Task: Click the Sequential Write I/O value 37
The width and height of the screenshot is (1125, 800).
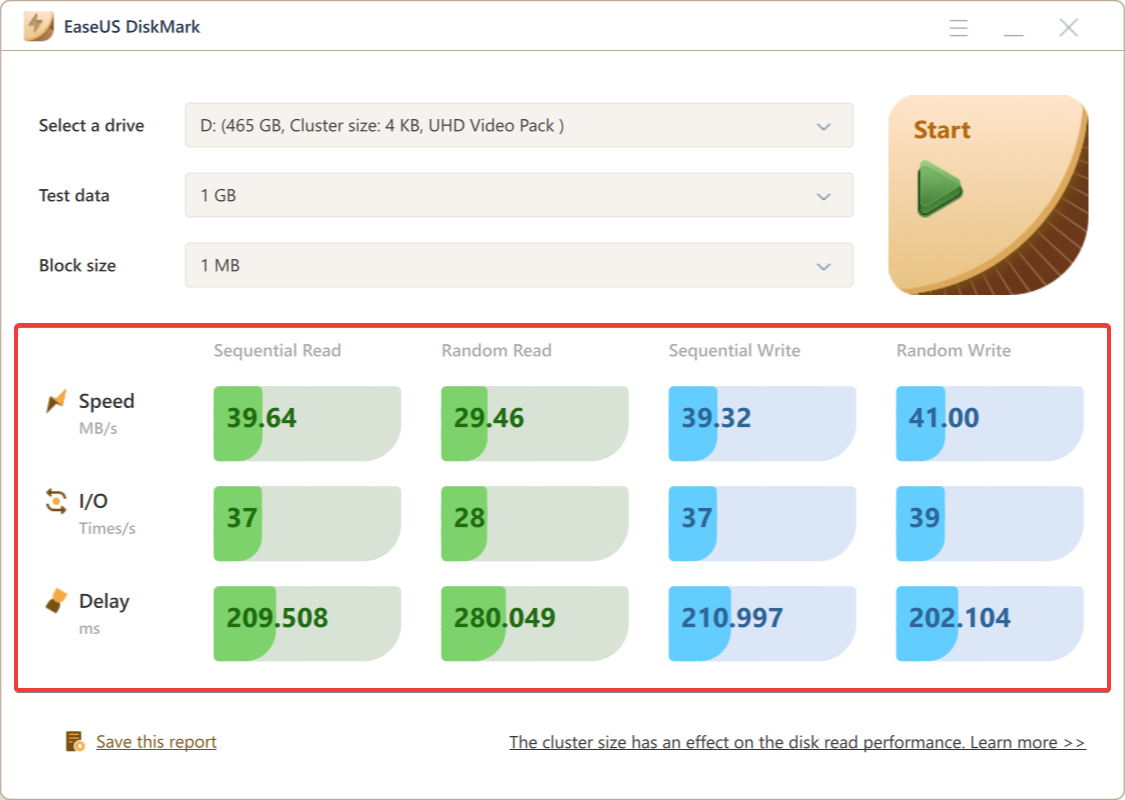Action: tap(697, 518)
